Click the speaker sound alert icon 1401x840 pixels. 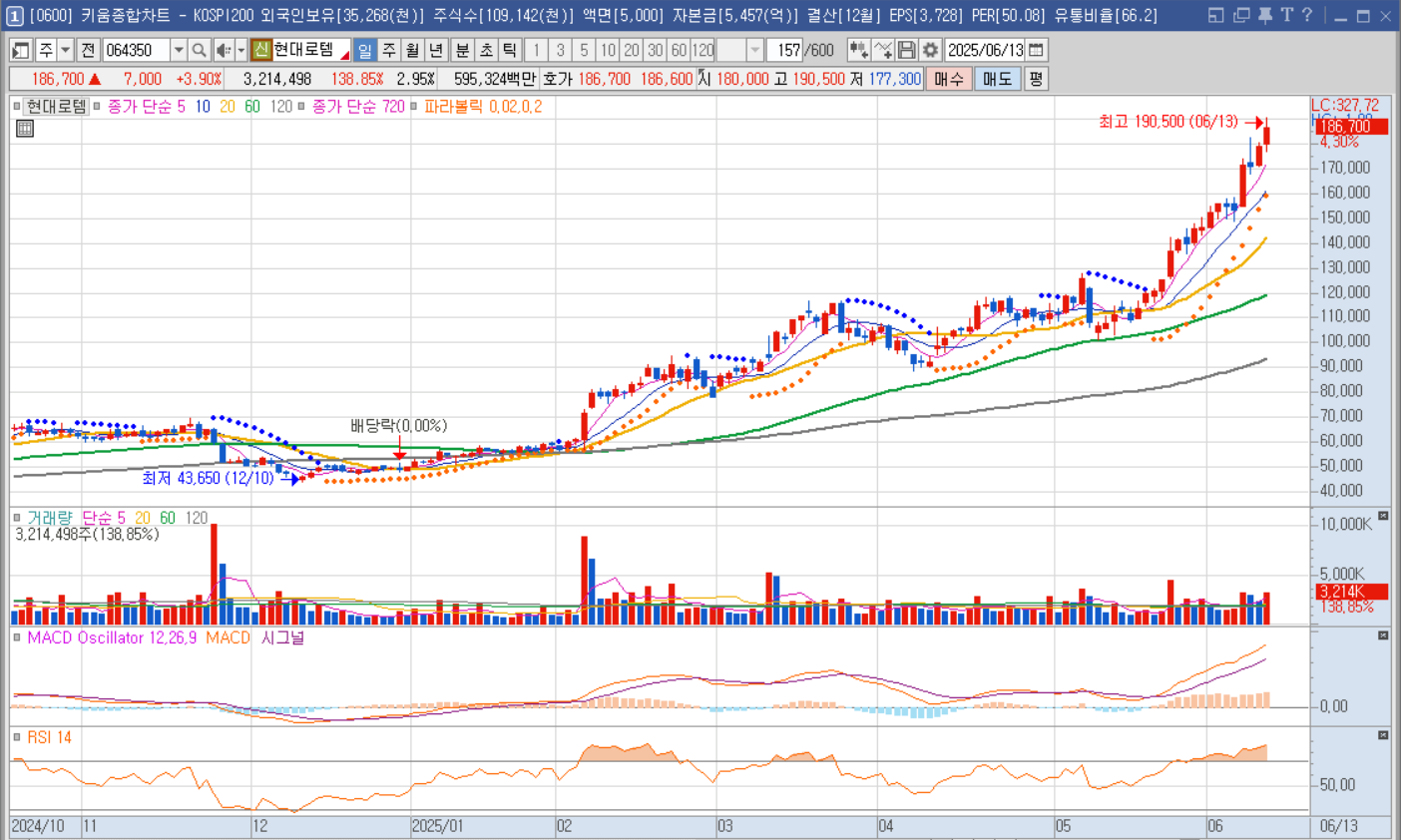pyautogui.click(x=224, y=50)
